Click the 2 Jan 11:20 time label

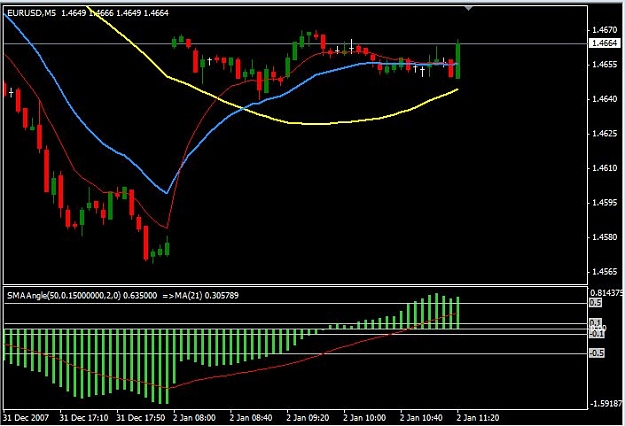[x=478, y=418]
